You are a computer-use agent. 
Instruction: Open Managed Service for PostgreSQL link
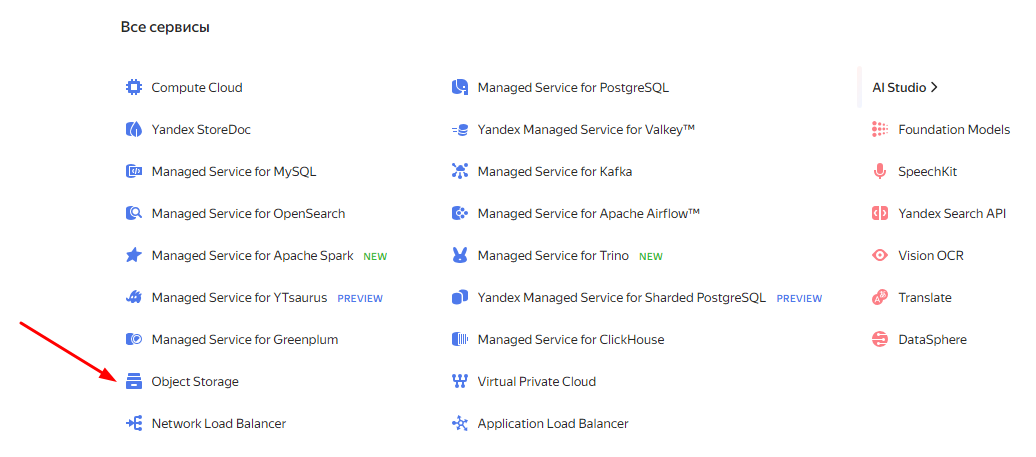click(573, 88)
